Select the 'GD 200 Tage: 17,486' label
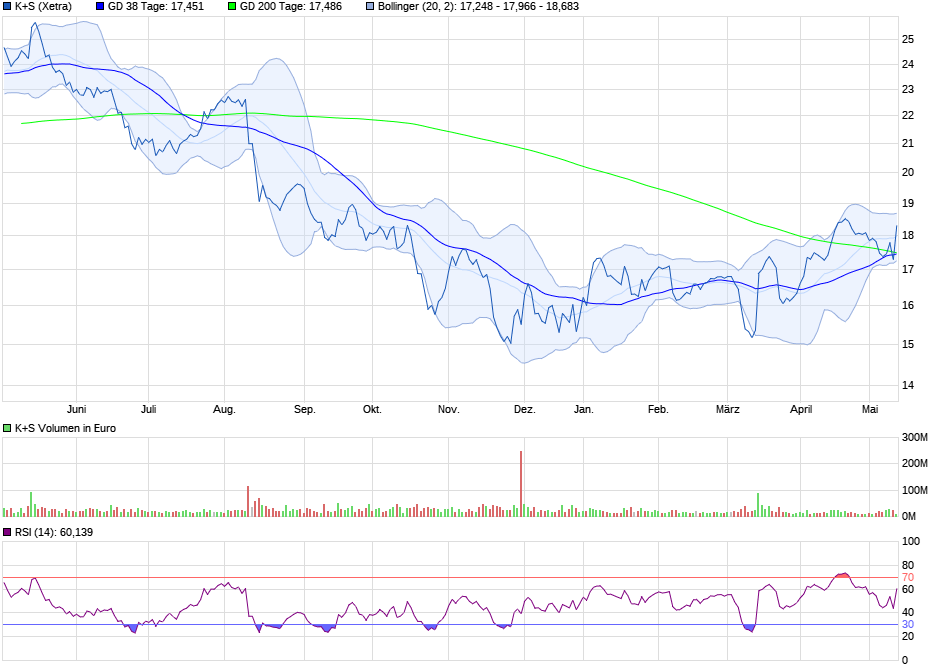The width and height of the screenshot is (940, 670). [291, 7]
